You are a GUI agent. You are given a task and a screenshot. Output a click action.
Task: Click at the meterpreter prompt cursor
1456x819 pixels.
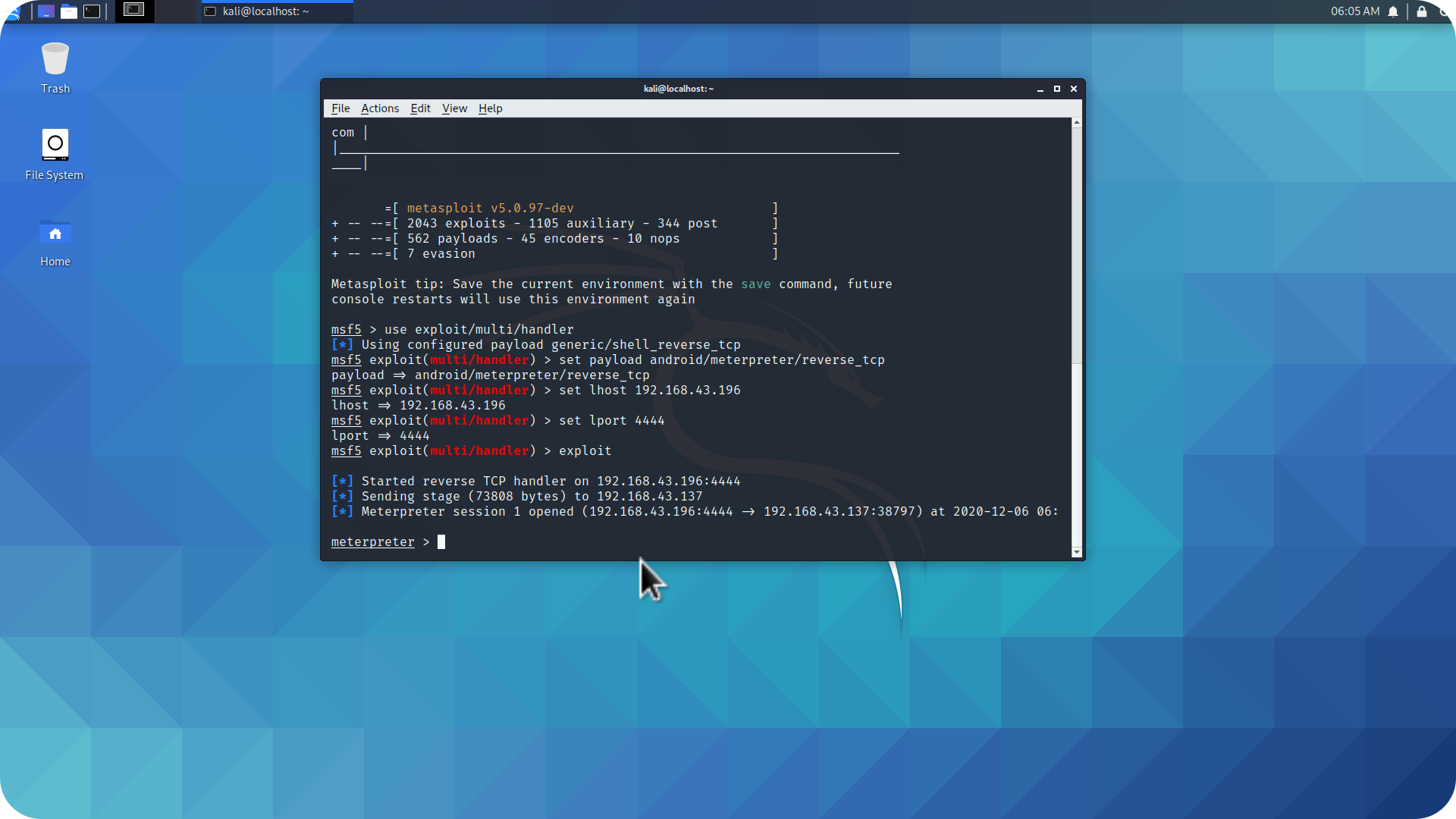click(441, 541)
